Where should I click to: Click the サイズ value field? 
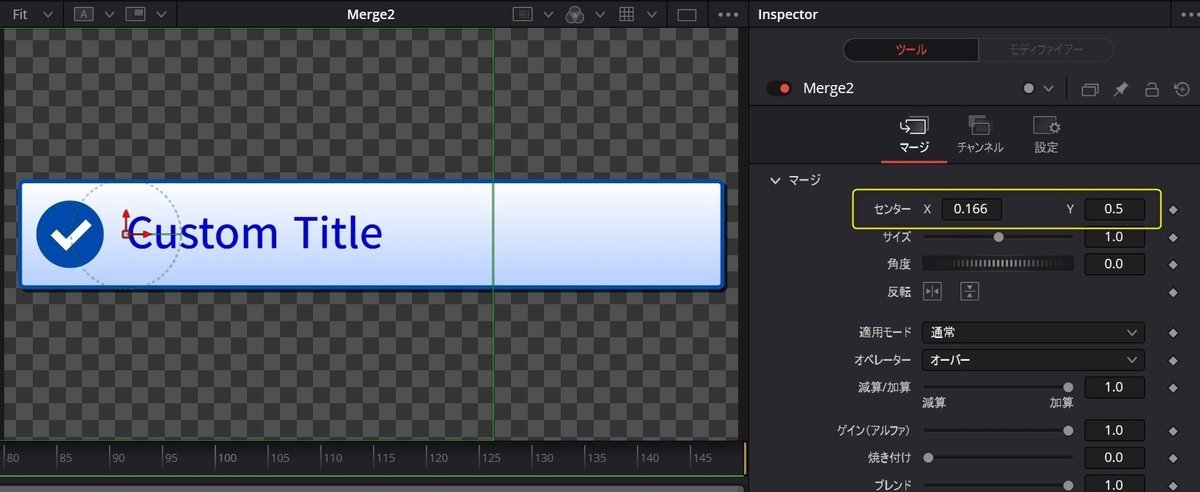pyautogui.click(x=1114, y=237)
